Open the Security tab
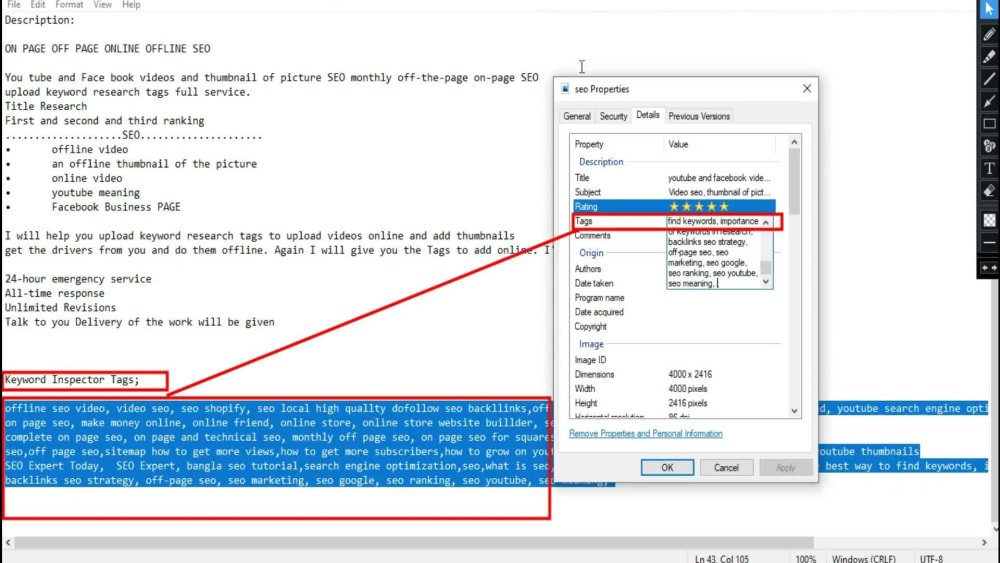The image size is (1000, 563). [613, 116]
